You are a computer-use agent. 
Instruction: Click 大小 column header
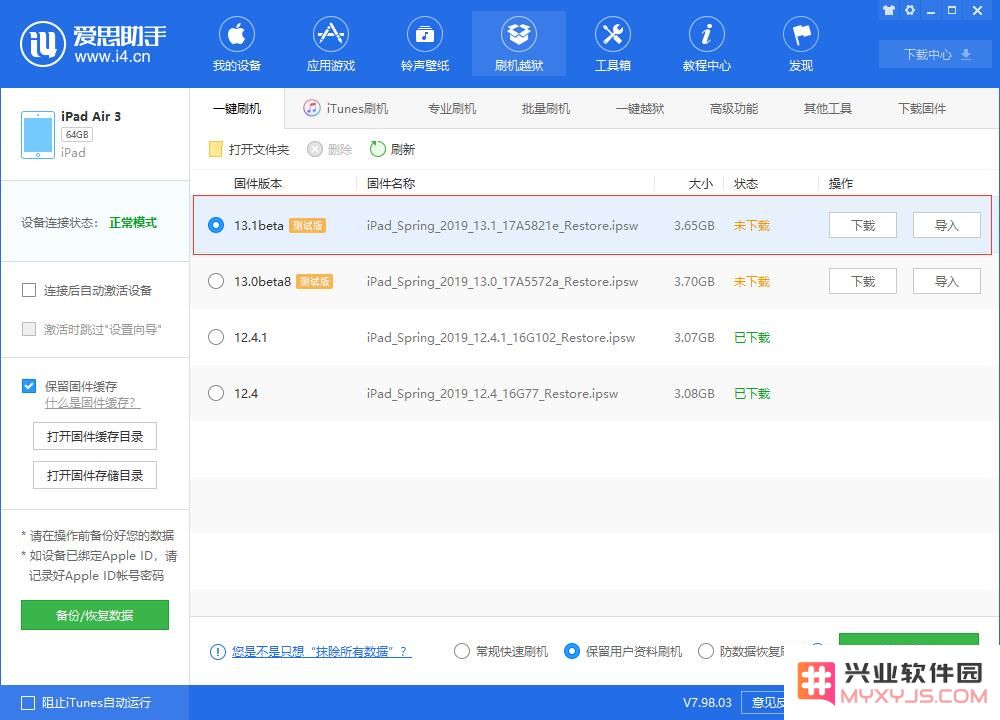(701, 184)
